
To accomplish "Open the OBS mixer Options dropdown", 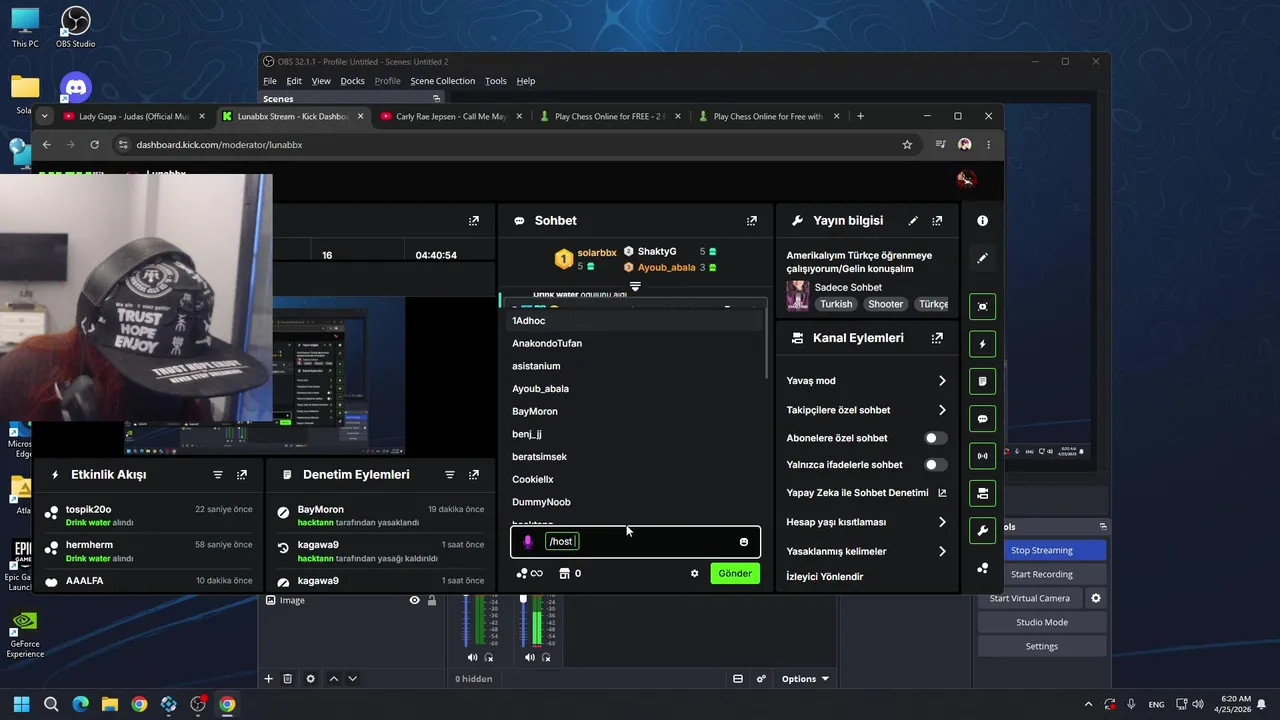I will (805, 679).
